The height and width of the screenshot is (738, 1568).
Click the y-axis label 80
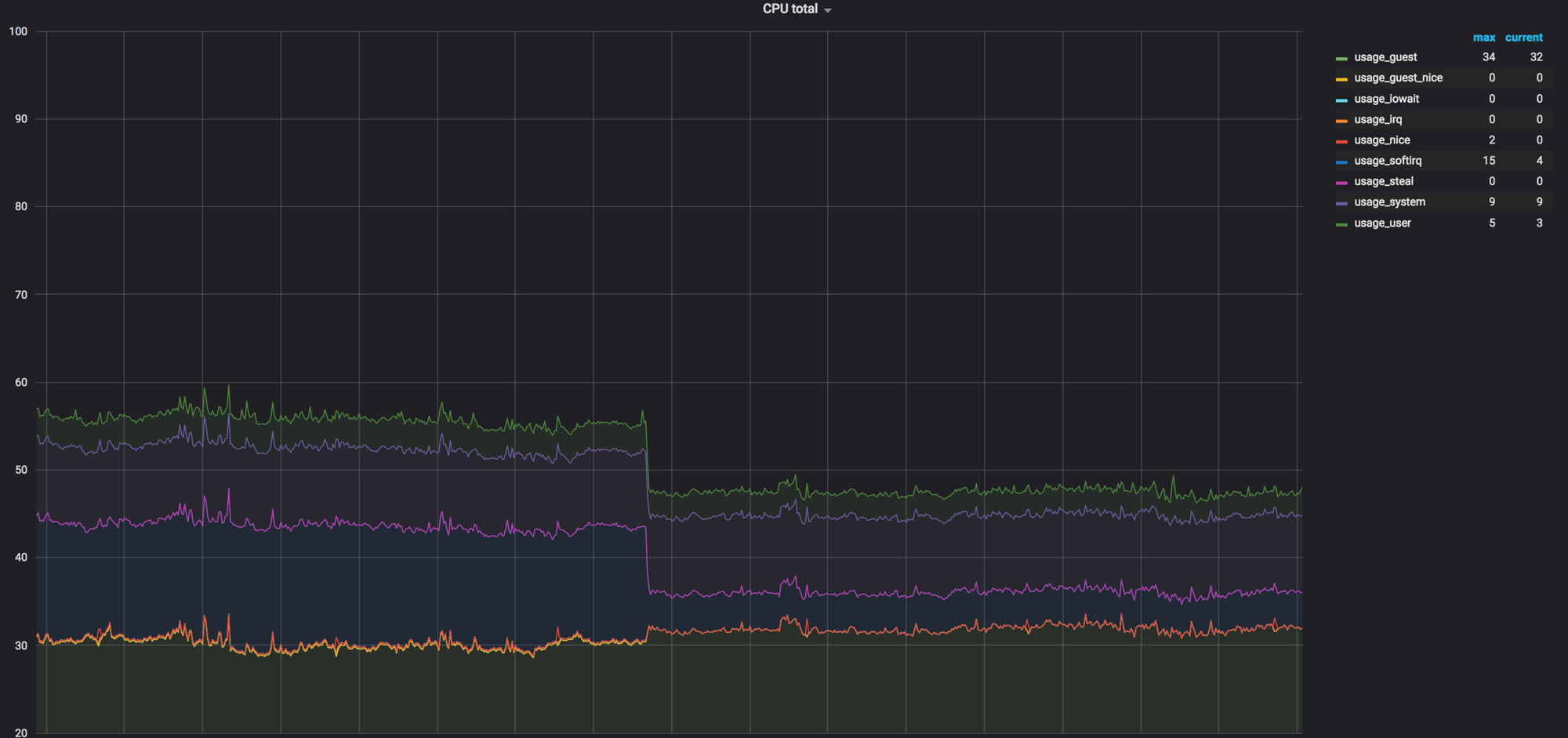click(x=21, y=206)
